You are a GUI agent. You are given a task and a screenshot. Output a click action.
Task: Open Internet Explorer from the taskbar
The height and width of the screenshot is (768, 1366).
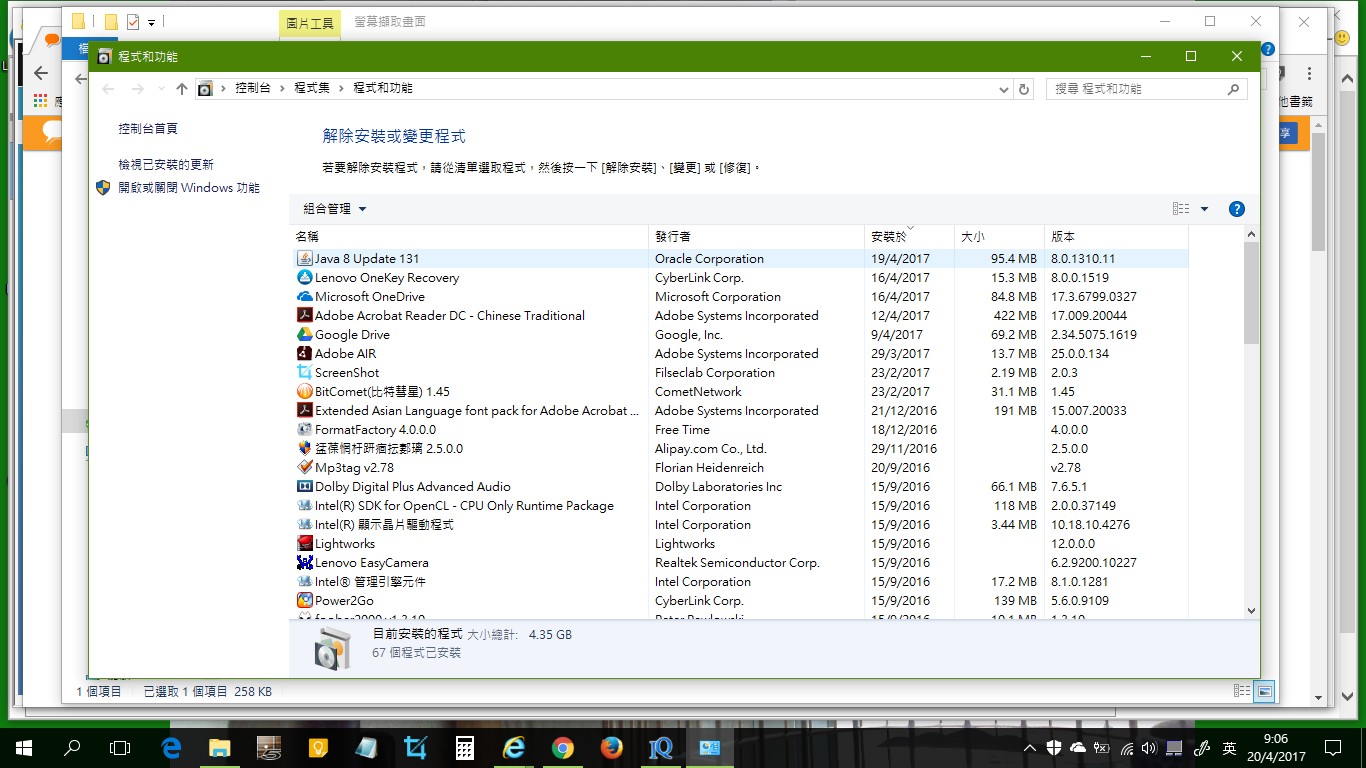point(513,747)
